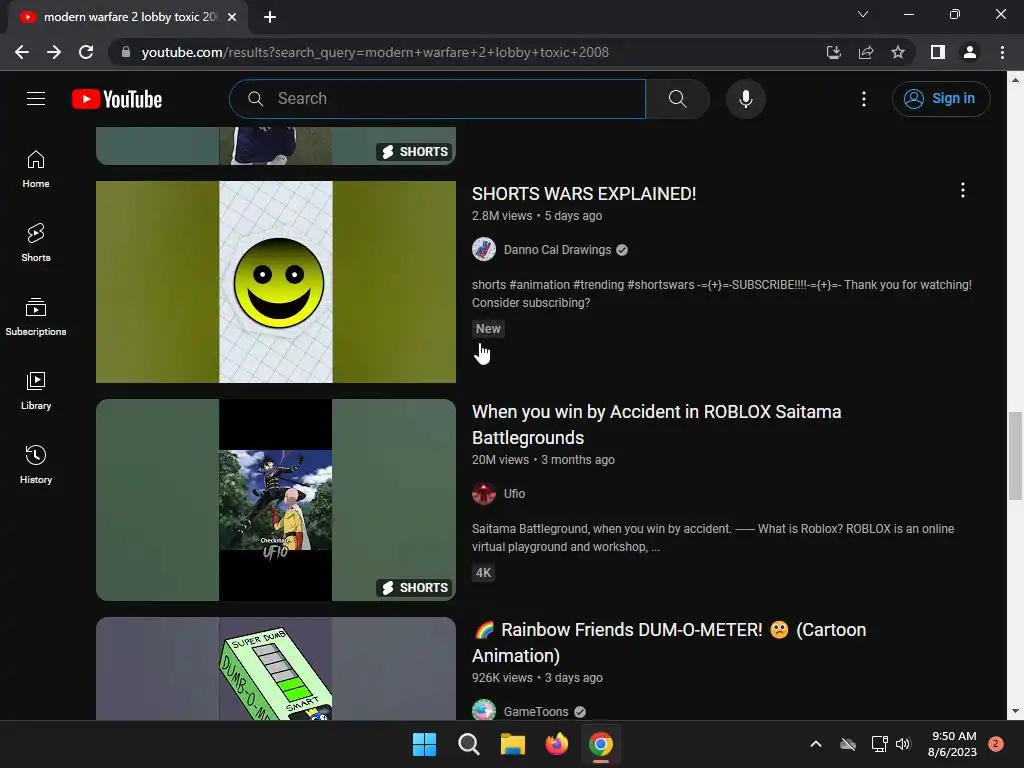Open When you win by Accident ROBLOX title
This screenshot has height=768, width=1024.
[656, 424]
